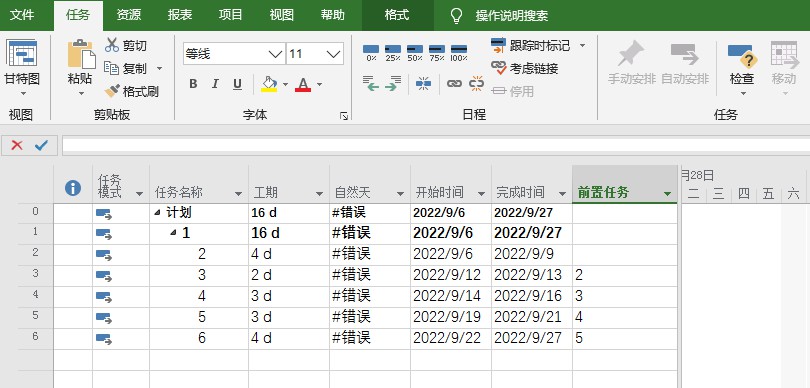
Task: Click Auto Schedule (自动安排)
Action: (x=685, y=63)
